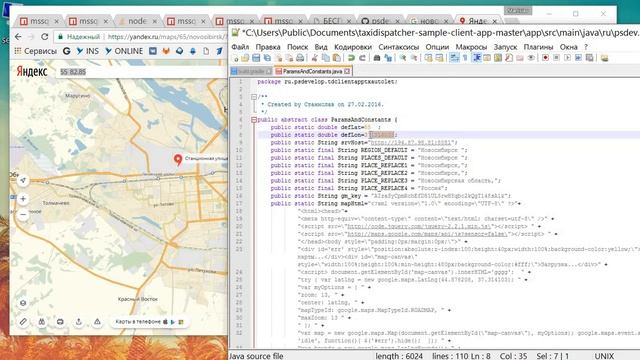The width and height of the screenshot is (640, 360).
Task: Toggle Word Wrap in the Notepad++ toolbar
Action: [454, 58]
